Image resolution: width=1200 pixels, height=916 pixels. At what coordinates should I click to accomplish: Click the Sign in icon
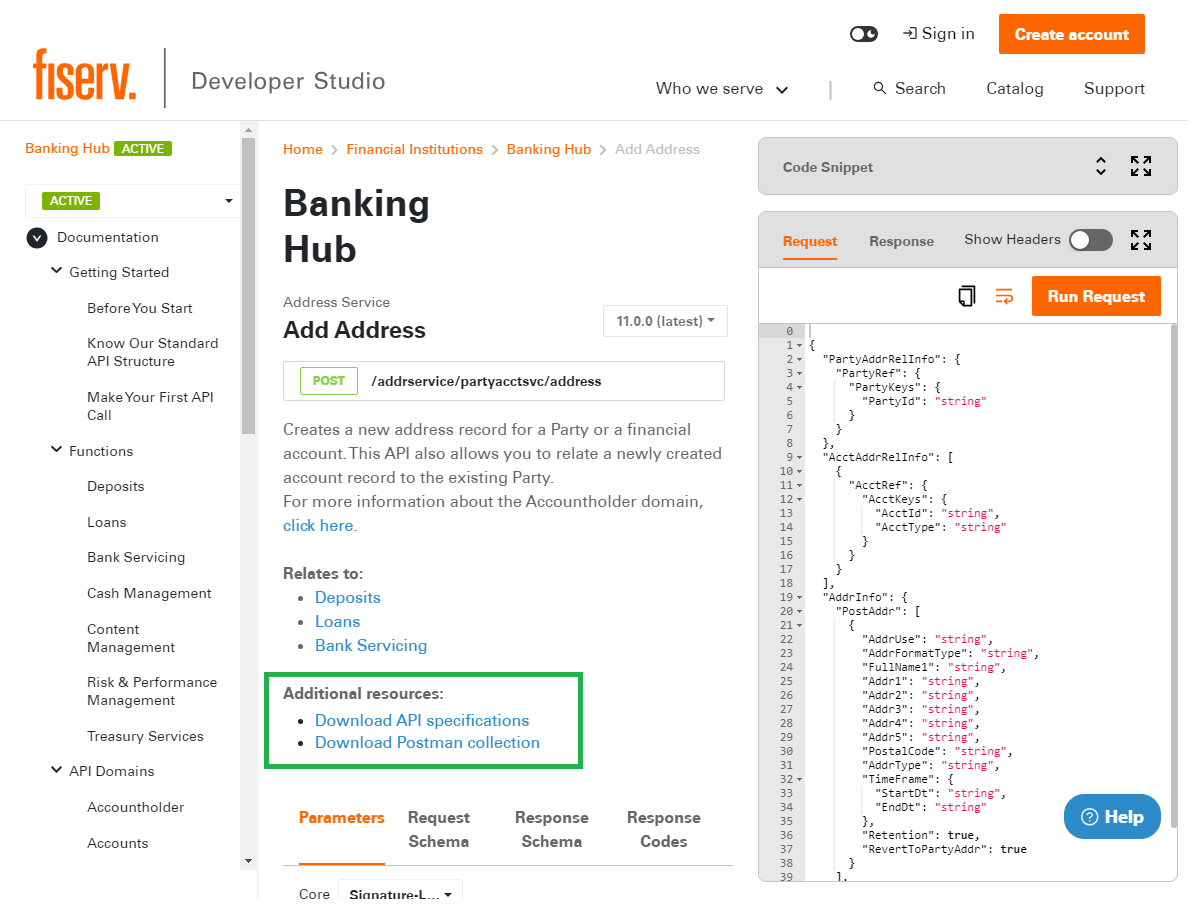click(x=938, y=33)
